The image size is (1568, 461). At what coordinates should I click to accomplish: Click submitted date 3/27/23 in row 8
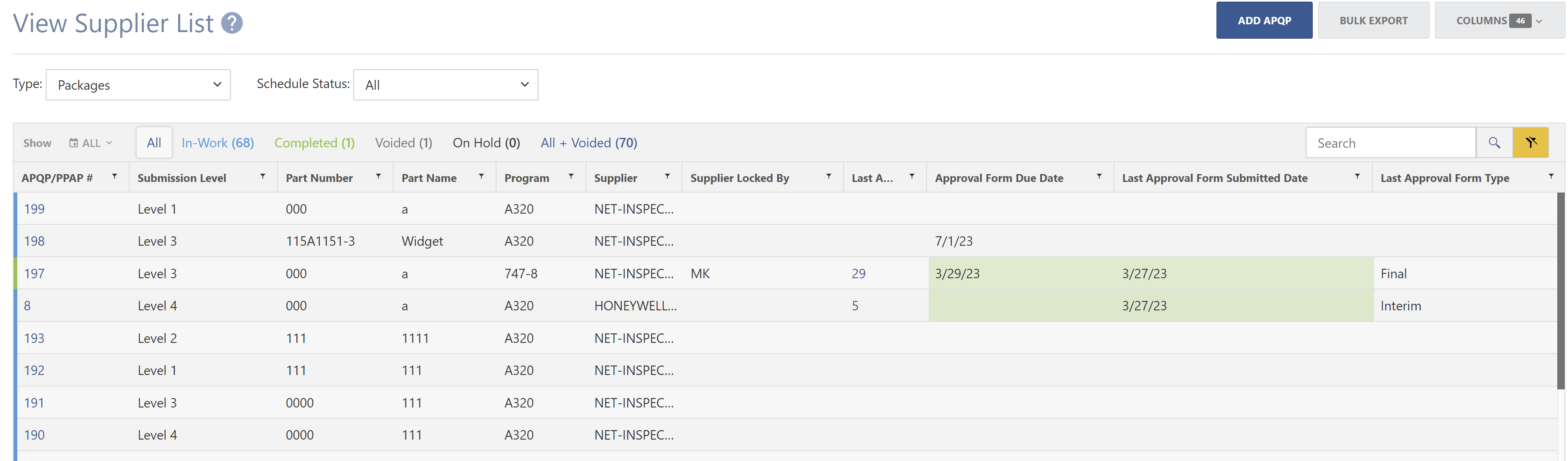(x=1144, y=306)
